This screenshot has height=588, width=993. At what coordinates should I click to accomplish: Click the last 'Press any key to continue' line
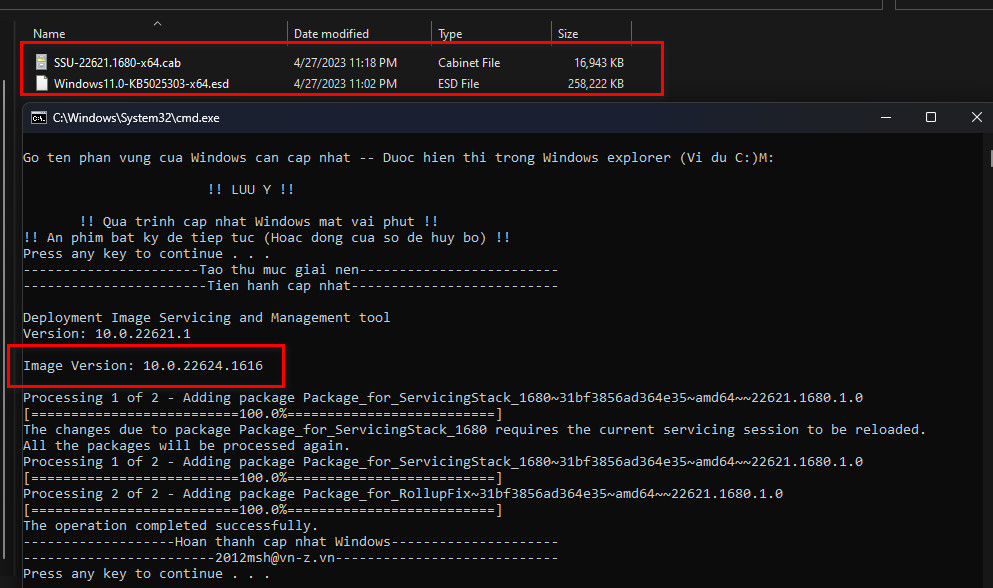[146, 574]
